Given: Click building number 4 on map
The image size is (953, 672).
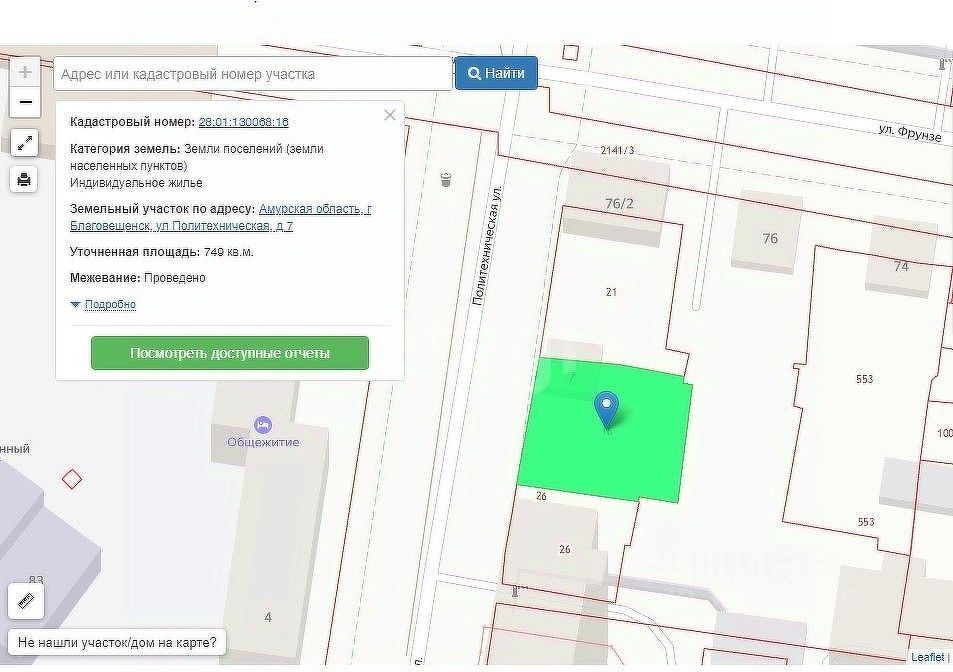Looking at the screenshot, I should coord(268,617).
